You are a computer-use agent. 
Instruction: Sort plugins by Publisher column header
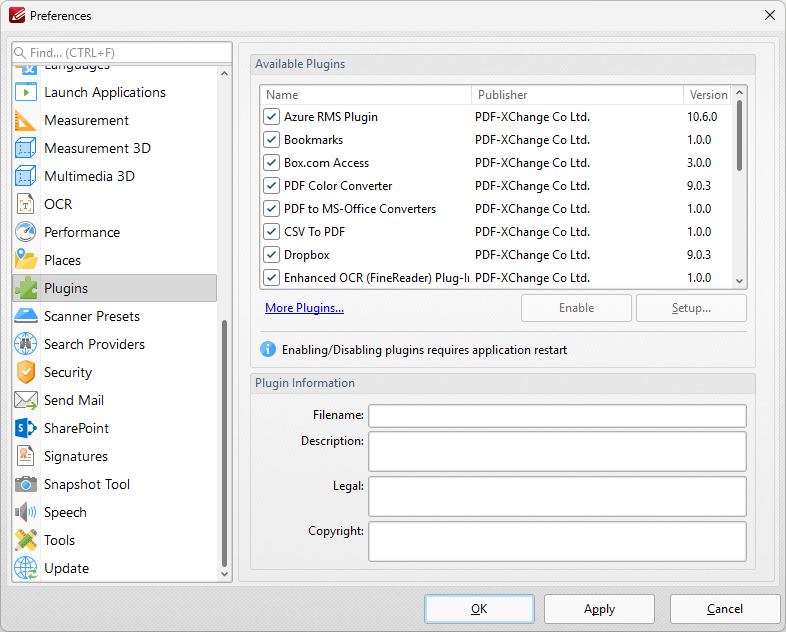pos(577,95)
